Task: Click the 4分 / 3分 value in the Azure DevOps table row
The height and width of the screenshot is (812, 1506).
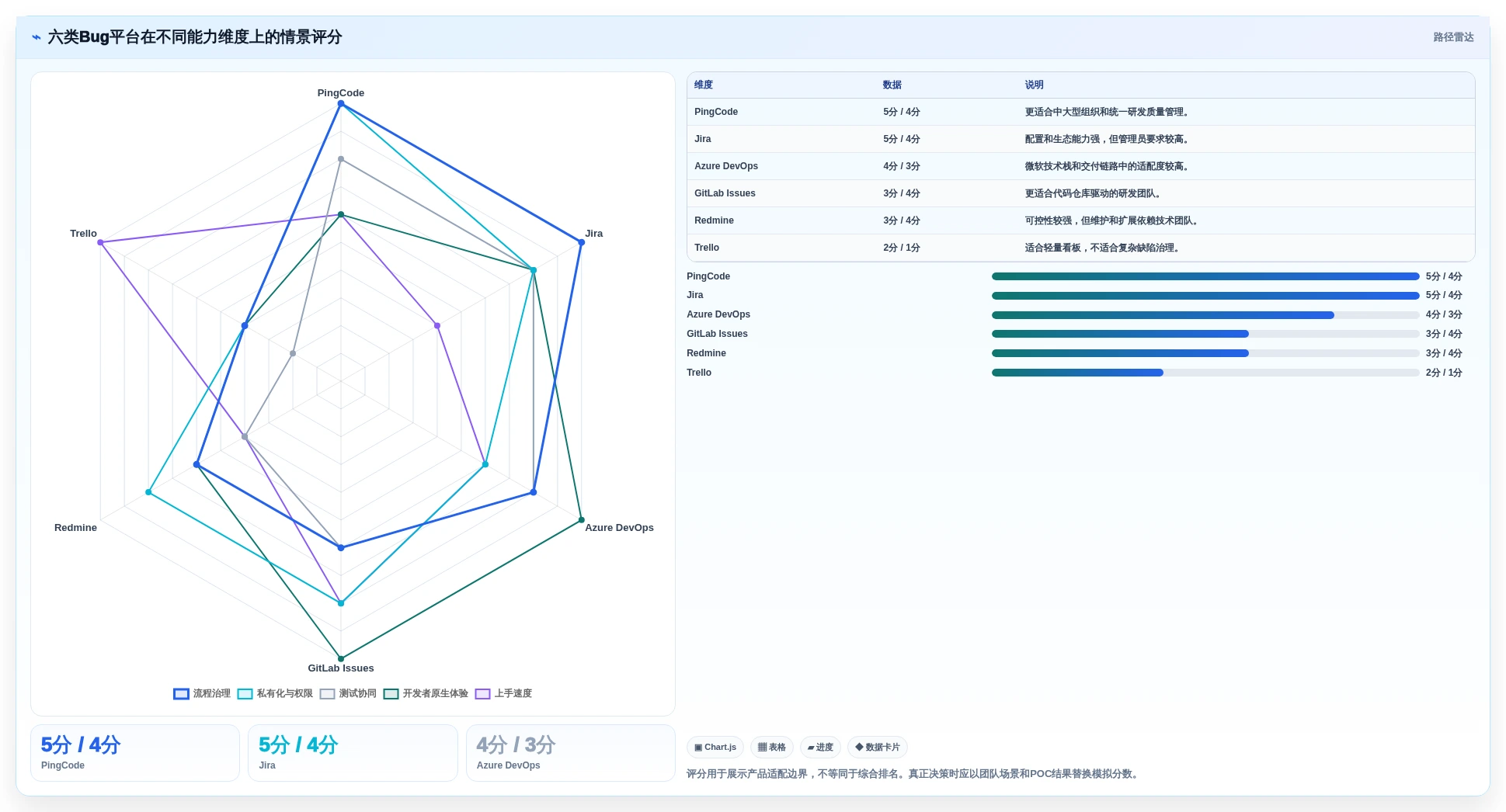Action: tap(902, 166)
